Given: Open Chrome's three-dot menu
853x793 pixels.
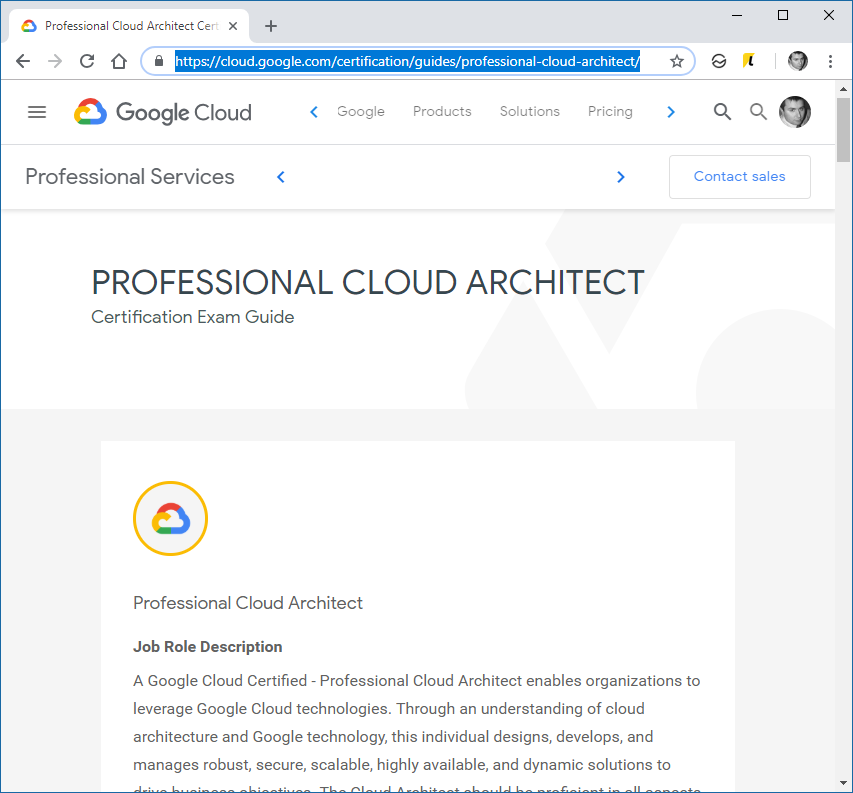Looking at the screenshot, I should point(830,61).
